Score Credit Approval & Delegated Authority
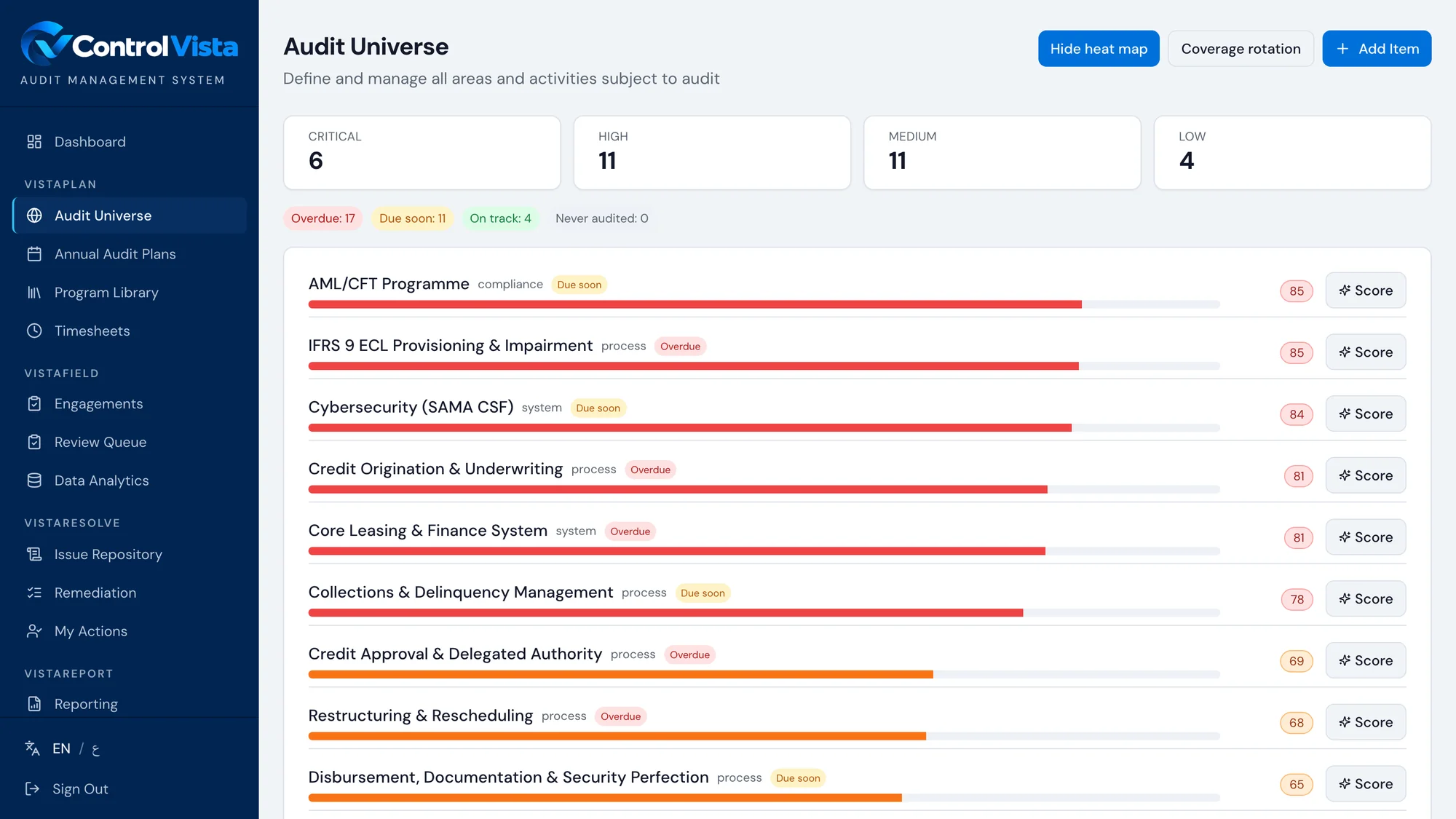The width and height of the screenshot is (1456, 819). click(1365, 660)
